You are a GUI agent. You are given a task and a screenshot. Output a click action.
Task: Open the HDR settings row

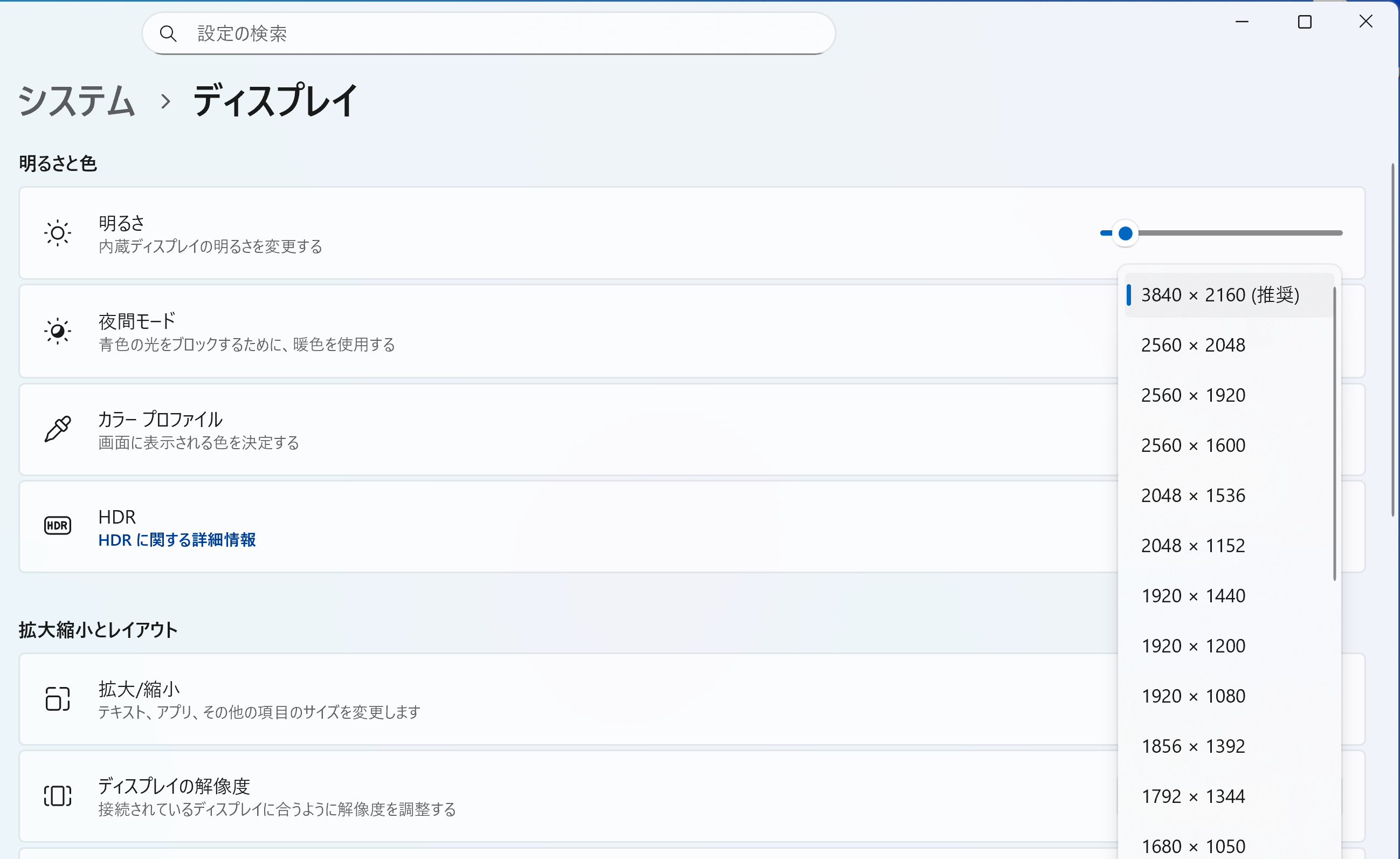692,526
